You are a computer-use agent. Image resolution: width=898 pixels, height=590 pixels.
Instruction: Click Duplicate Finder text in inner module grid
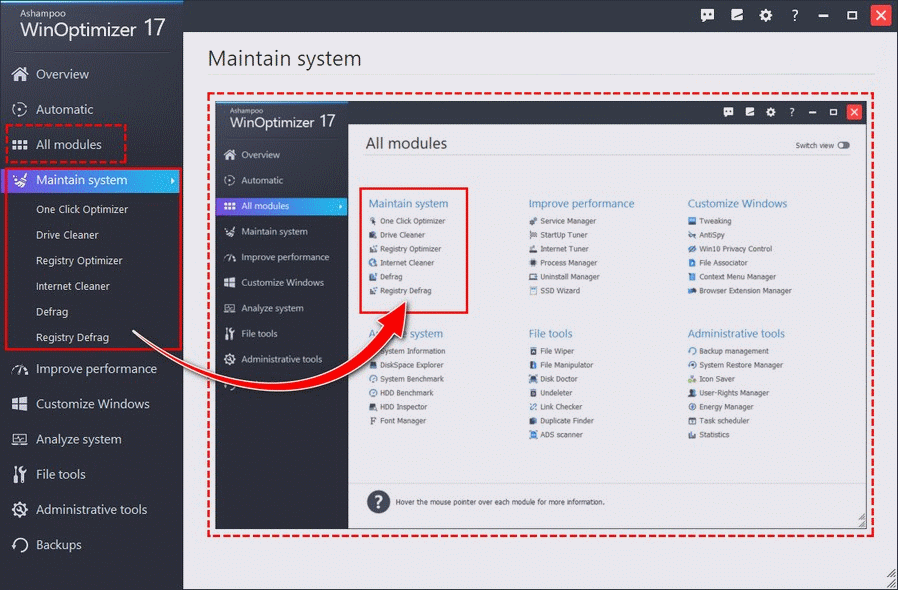point(566,421)
